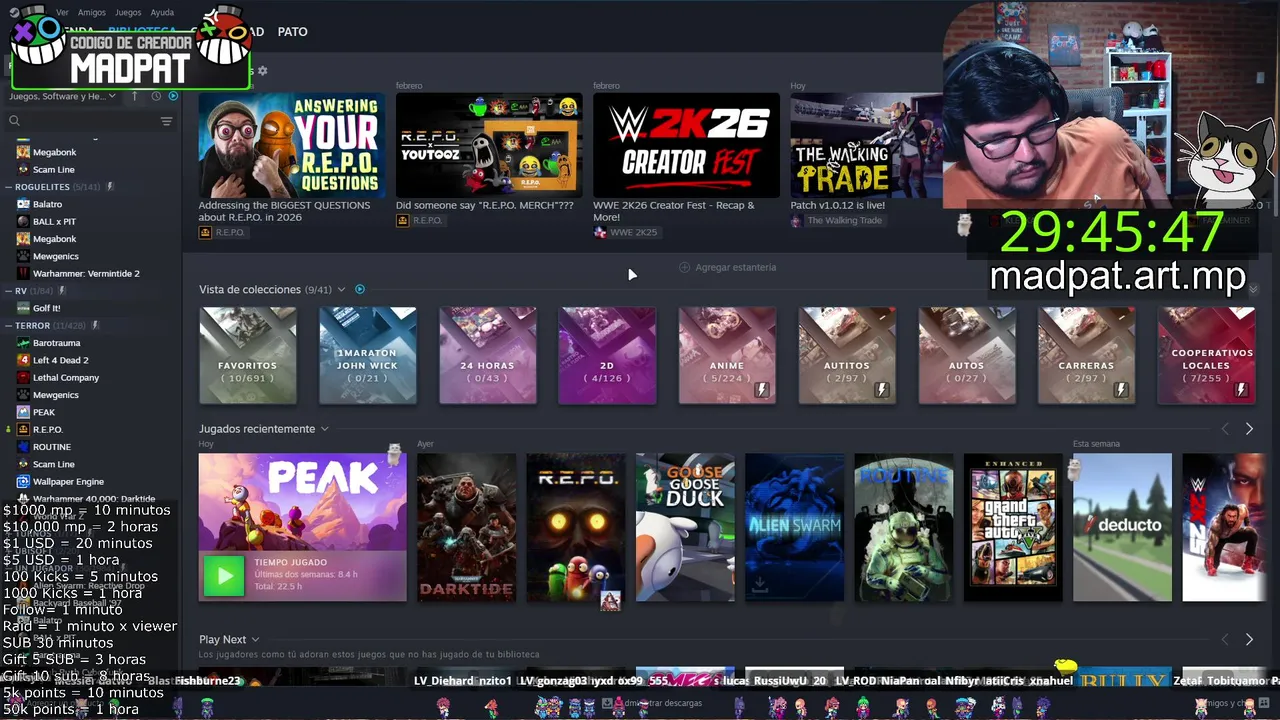Open the Ver menu
The image size is (1280, 720).
(x=62, y=12)
